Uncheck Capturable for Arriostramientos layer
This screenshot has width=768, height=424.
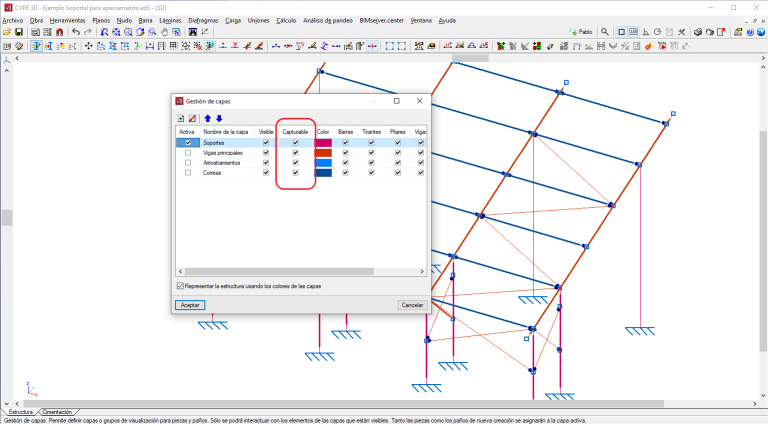[295, 163]
